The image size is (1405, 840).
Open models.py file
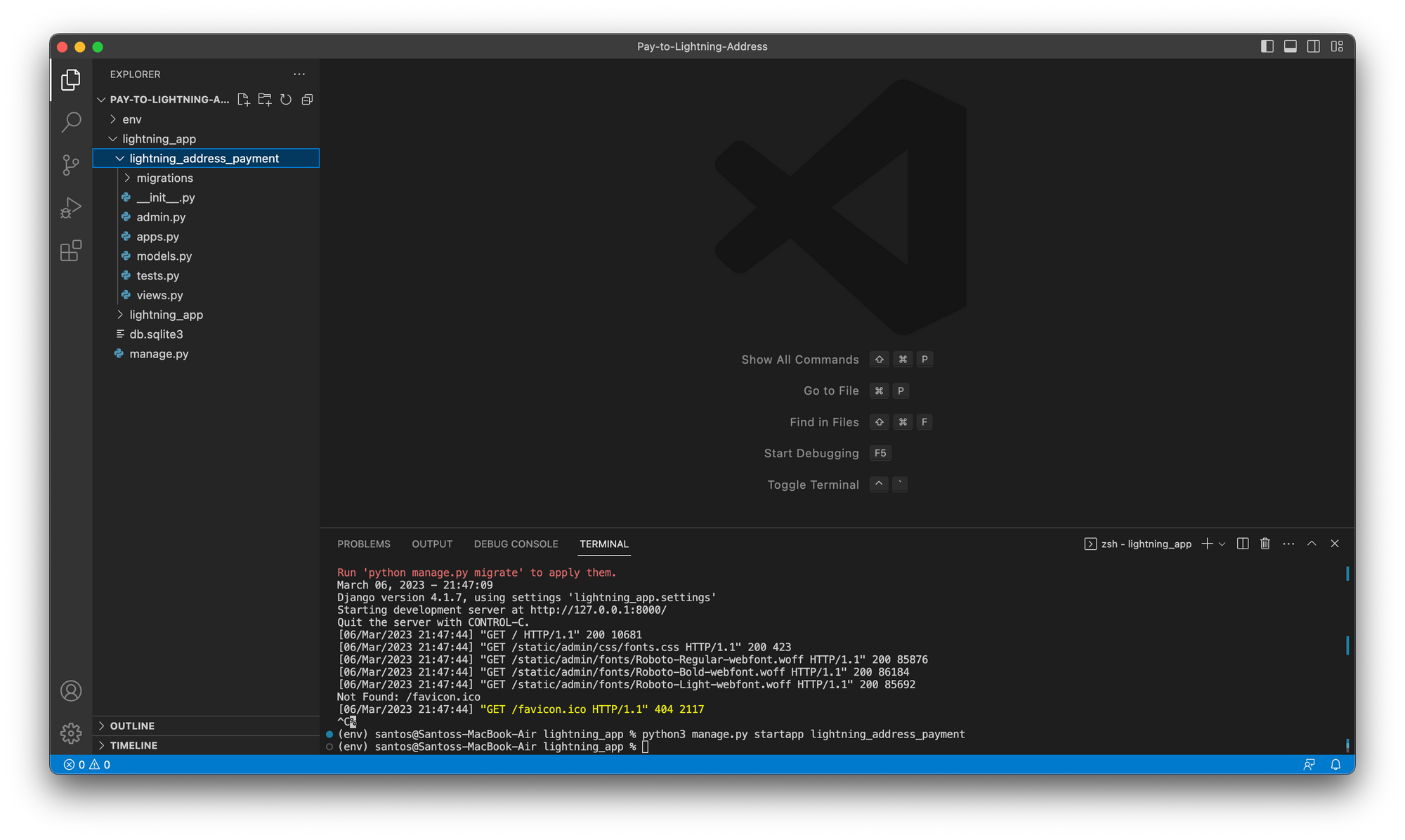(207, 256)
